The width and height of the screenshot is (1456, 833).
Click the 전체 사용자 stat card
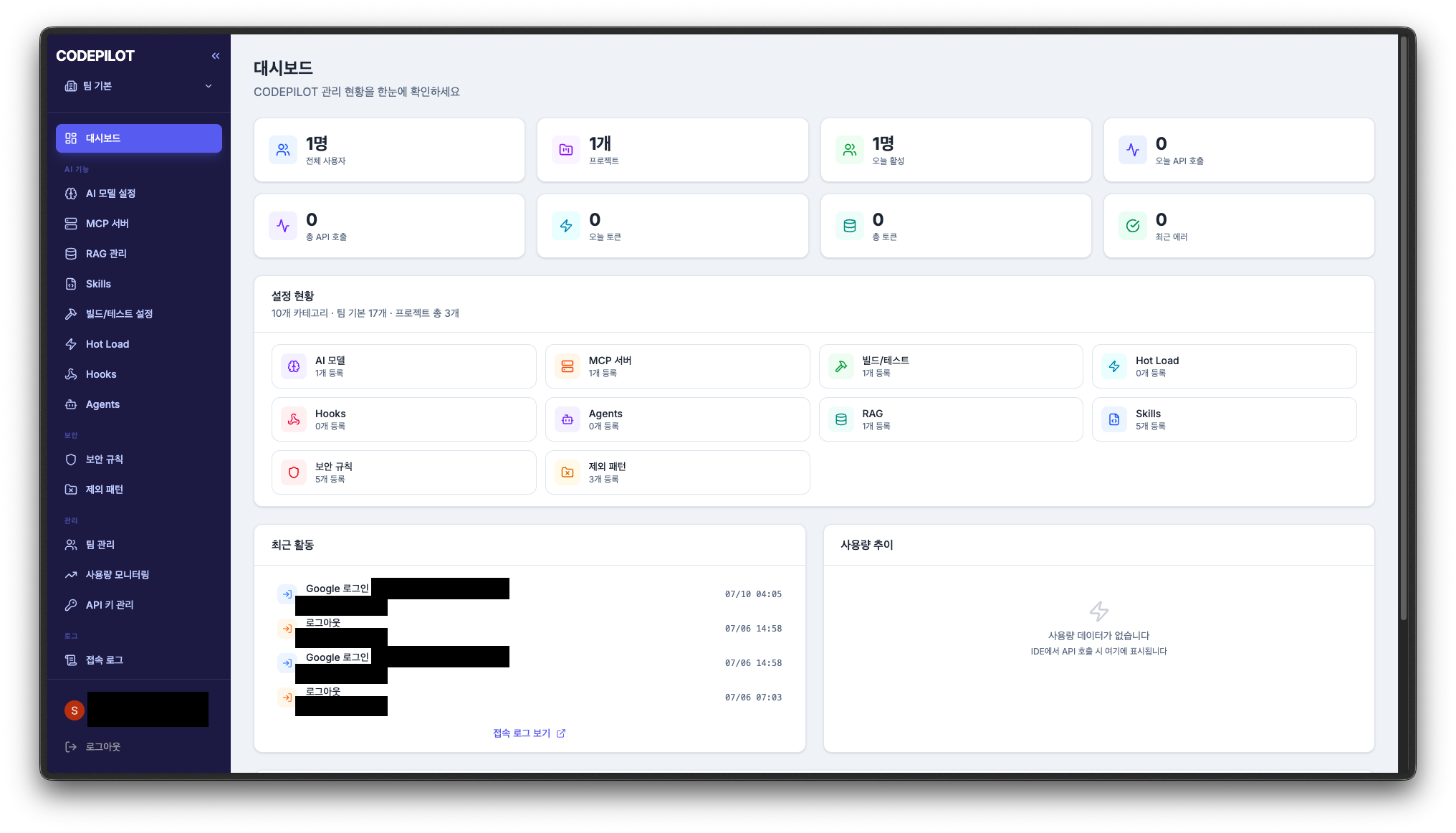(x=389, y=150)
